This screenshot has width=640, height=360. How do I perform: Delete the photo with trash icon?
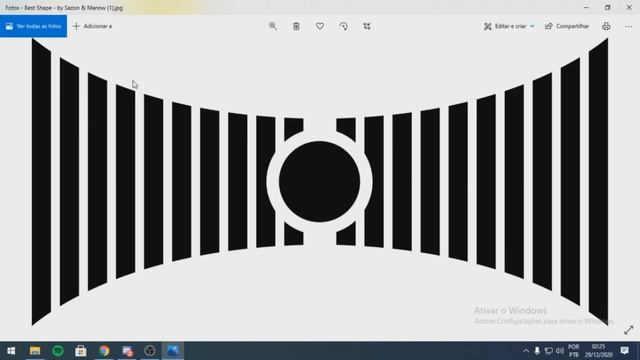coord(296,26)
